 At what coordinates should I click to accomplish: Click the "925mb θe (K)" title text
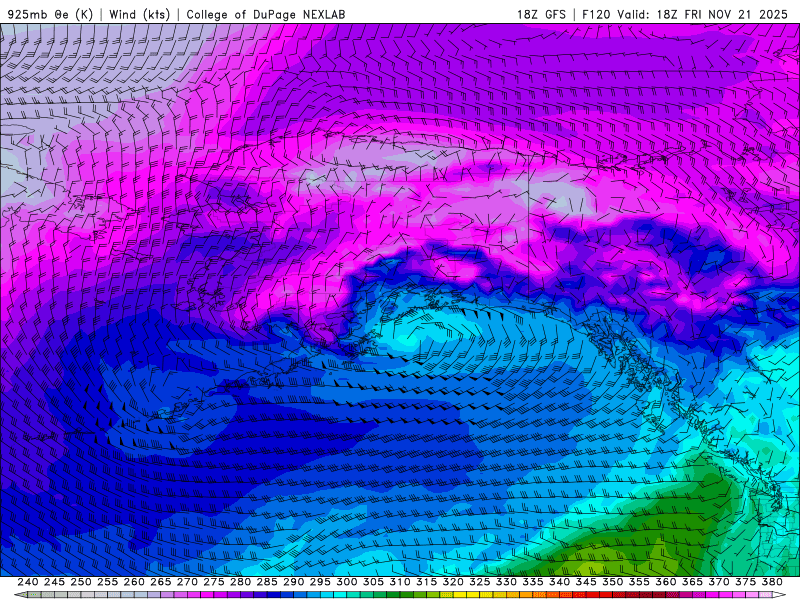point(50,14)
